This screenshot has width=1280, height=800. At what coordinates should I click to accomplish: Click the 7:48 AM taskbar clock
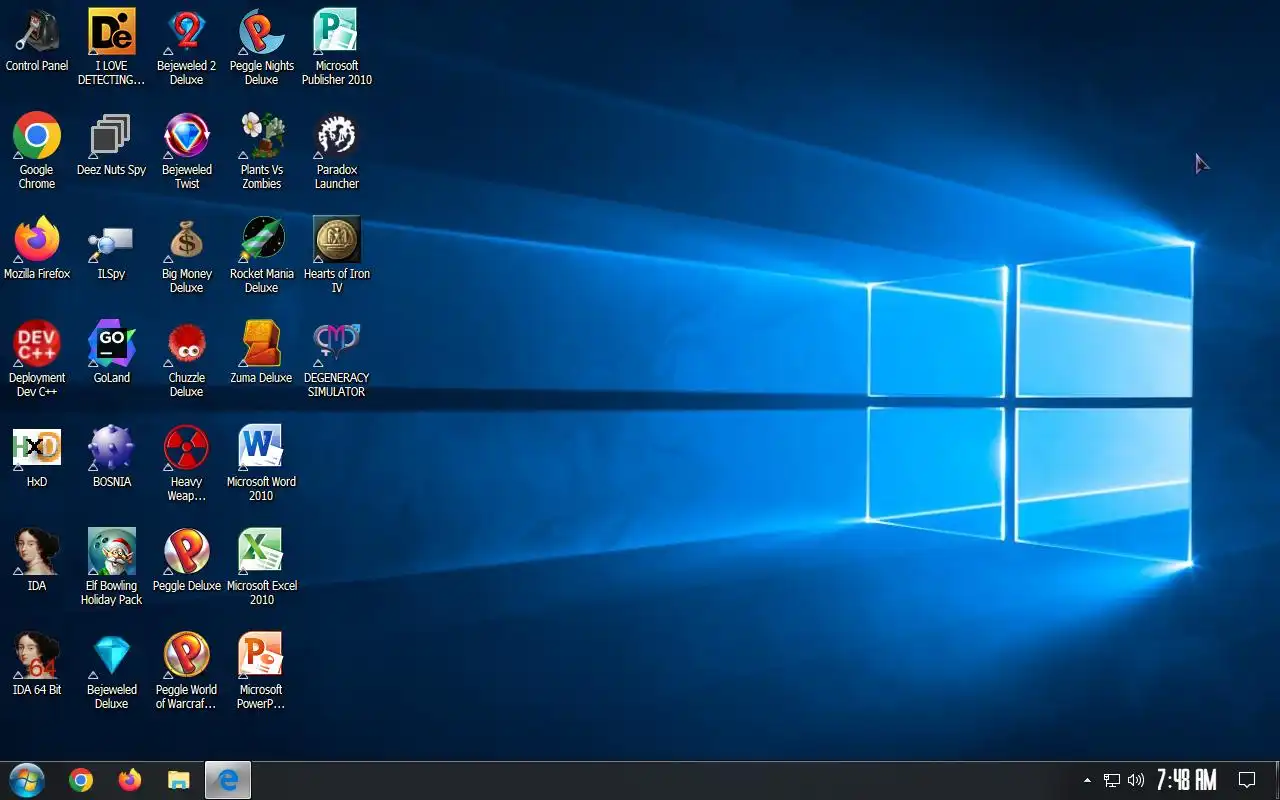pos(1187,780)
